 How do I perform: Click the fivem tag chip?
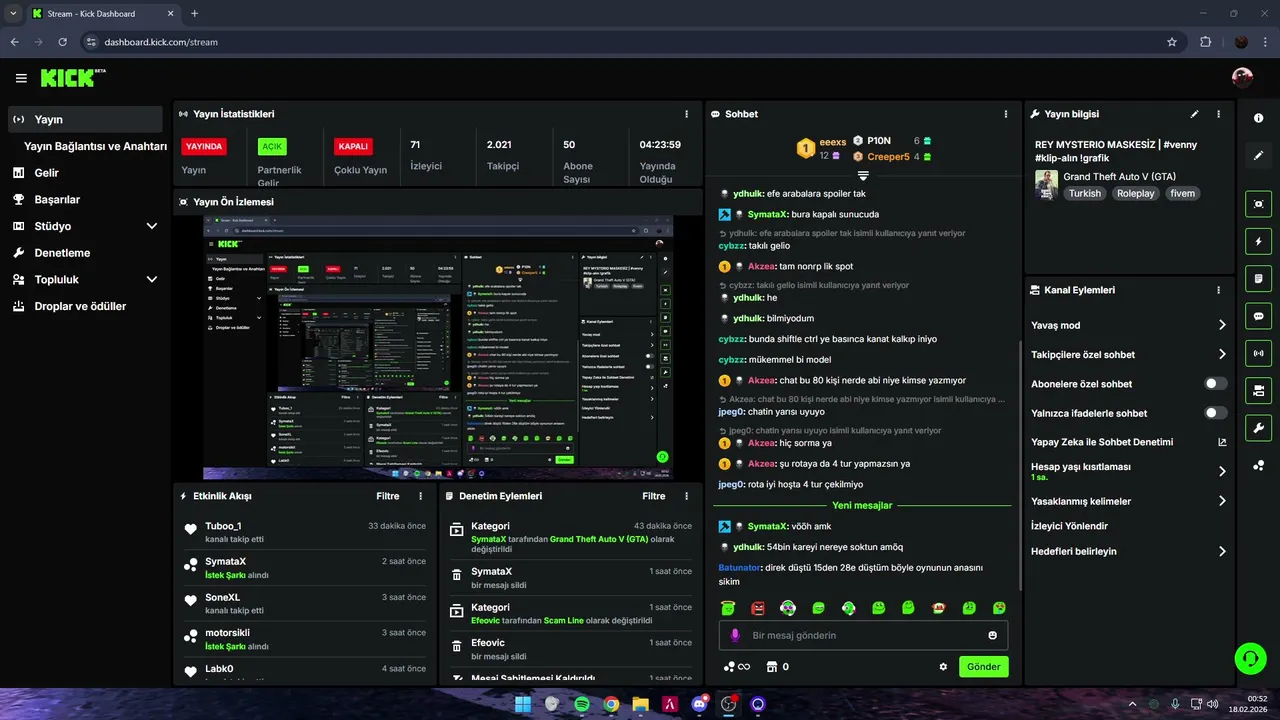(1183, 194)
